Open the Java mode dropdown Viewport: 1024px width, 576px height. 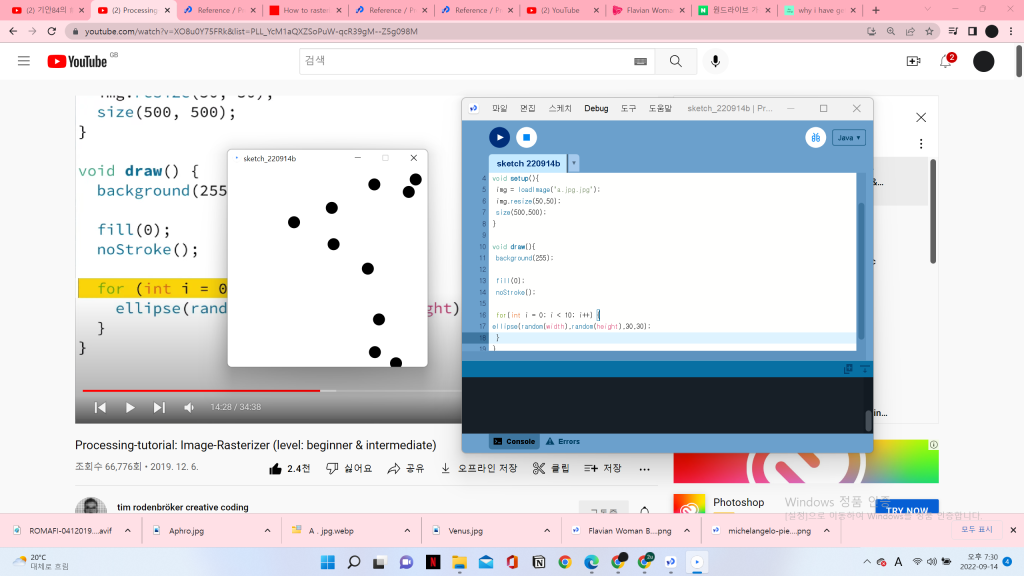coord(848,138)
